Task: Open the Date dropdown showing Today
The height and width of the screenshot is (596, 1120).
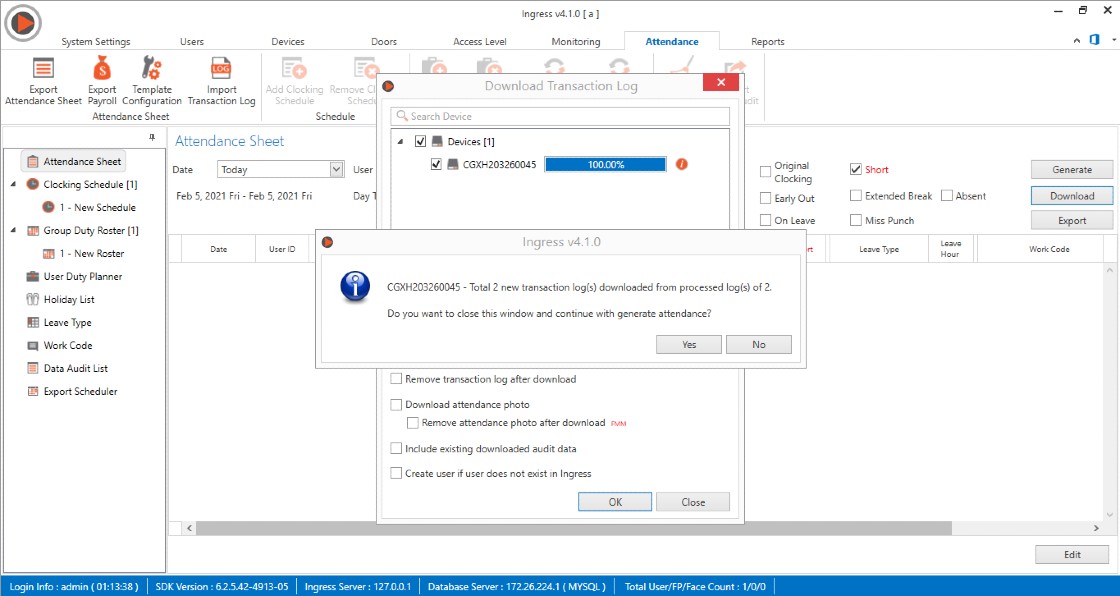Action: pyautogui.click(x=281, y=169)
